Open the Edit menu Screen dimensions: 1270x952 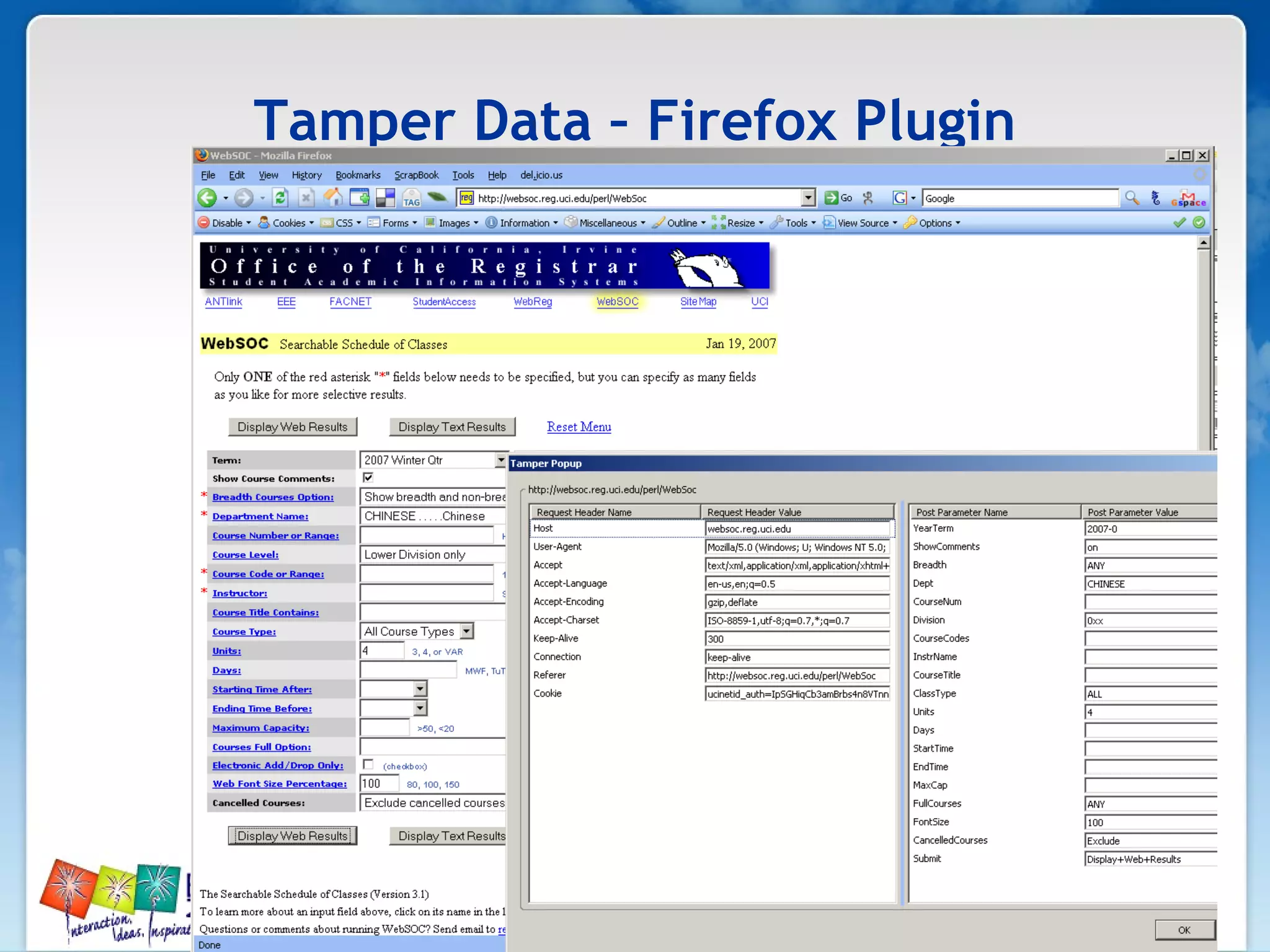(x=237, y=175)
